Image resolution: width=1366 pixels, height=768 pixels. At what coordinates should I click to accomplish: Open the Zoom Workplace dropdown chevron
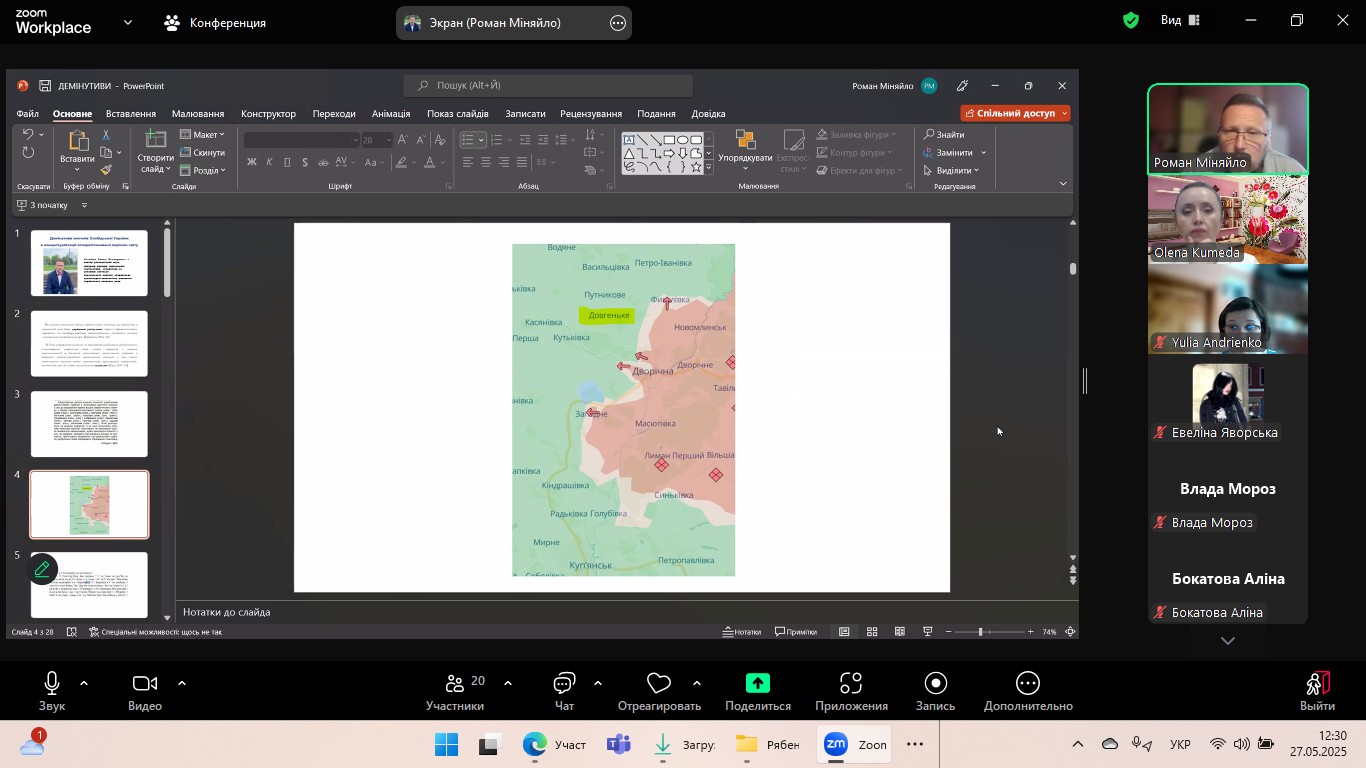(127, 22)
